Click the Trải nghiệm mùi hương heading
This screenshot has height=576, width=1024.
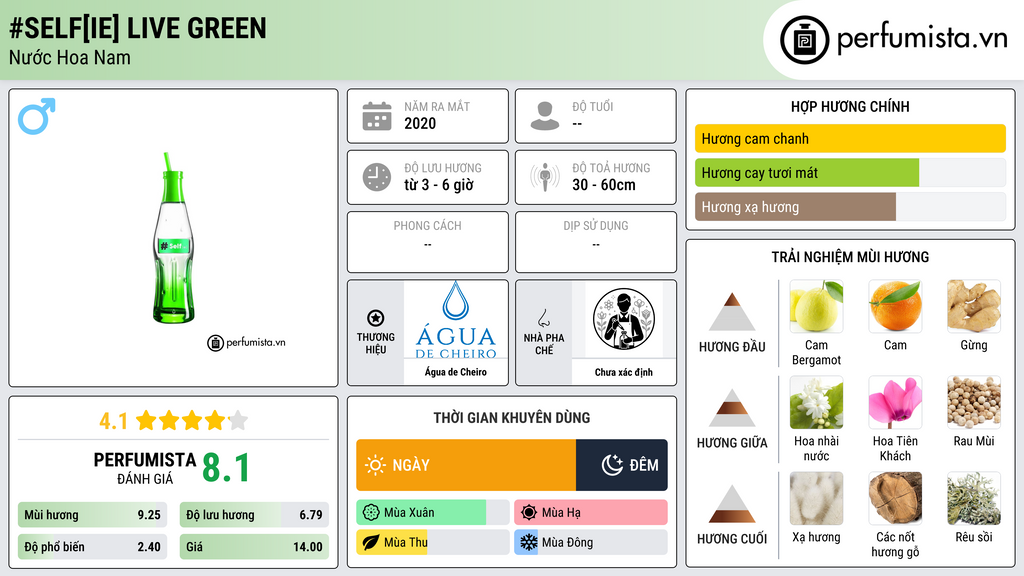[x=850, y=257]
